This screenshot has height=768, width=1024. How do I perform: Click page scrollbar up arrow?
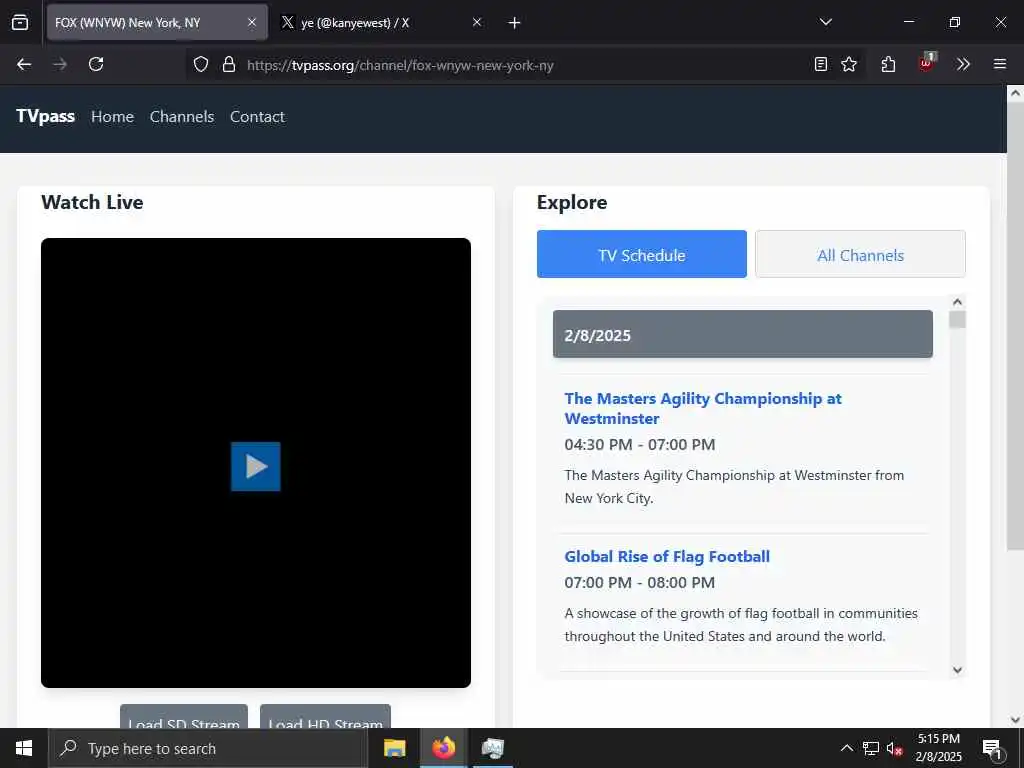click(x=1015, y=93)
